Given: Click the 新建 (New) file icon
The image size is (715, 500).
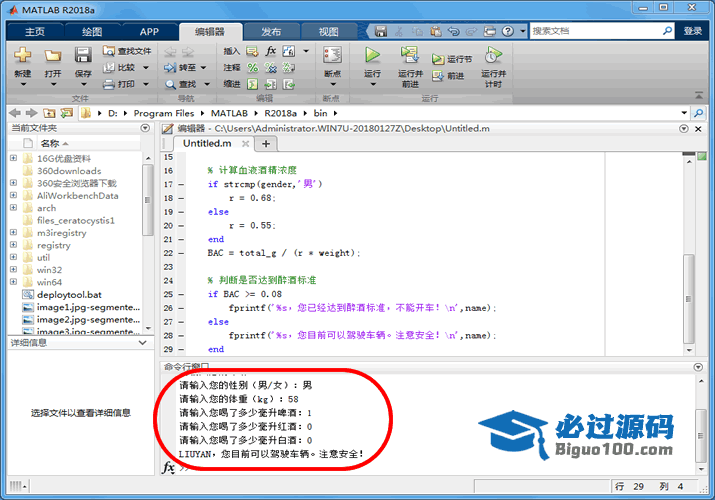Looking at the screenshot, I should pos(22,56).
